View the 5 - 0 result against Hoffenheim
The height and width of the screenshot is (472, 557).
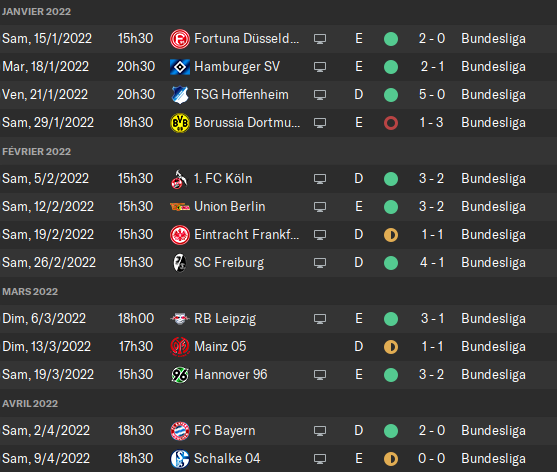(x=432, y=95)
